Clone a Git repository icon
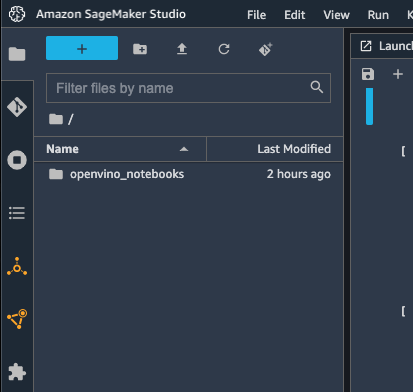Image resolution: width=413 pixels, height=392 pixels. pyautogui.click(x=266, y=49)
